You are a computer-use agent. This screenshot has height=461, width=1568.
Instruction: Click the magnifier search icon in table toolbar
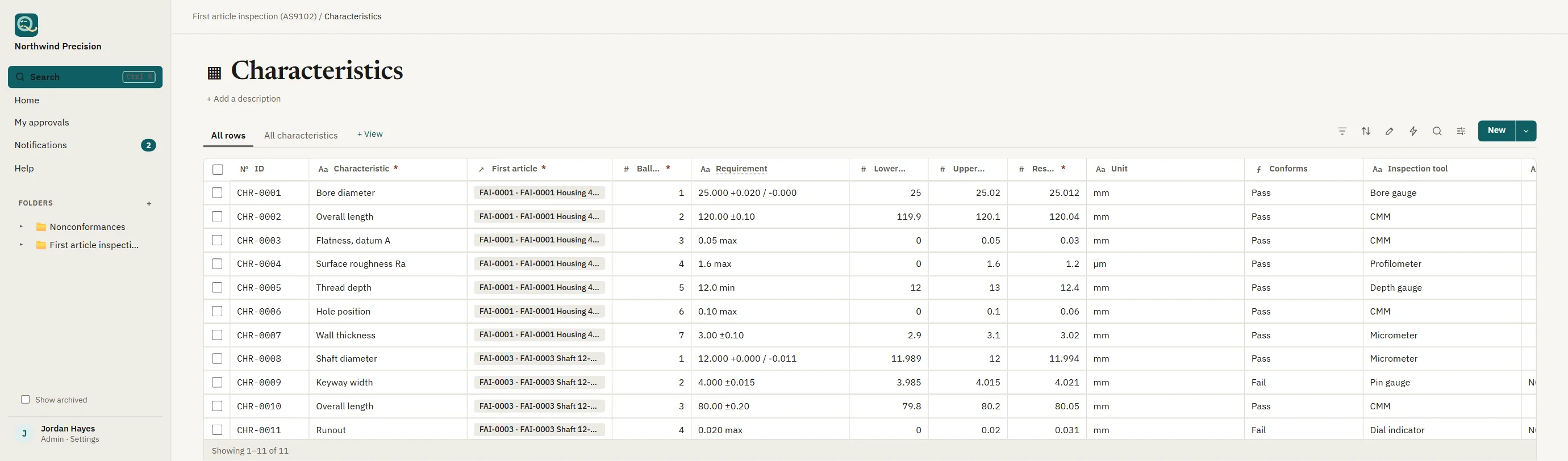(x=1437, y=131)
